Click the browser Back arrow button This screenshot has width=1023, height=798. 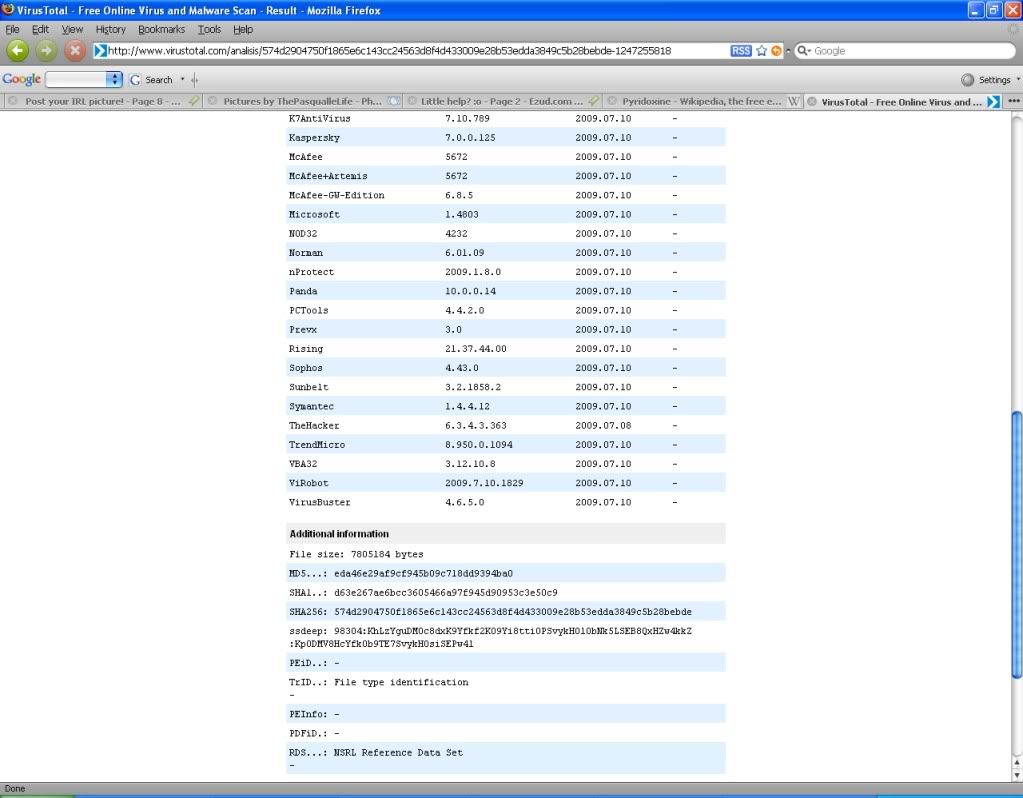pyautogui.click(x=17, y=50)
